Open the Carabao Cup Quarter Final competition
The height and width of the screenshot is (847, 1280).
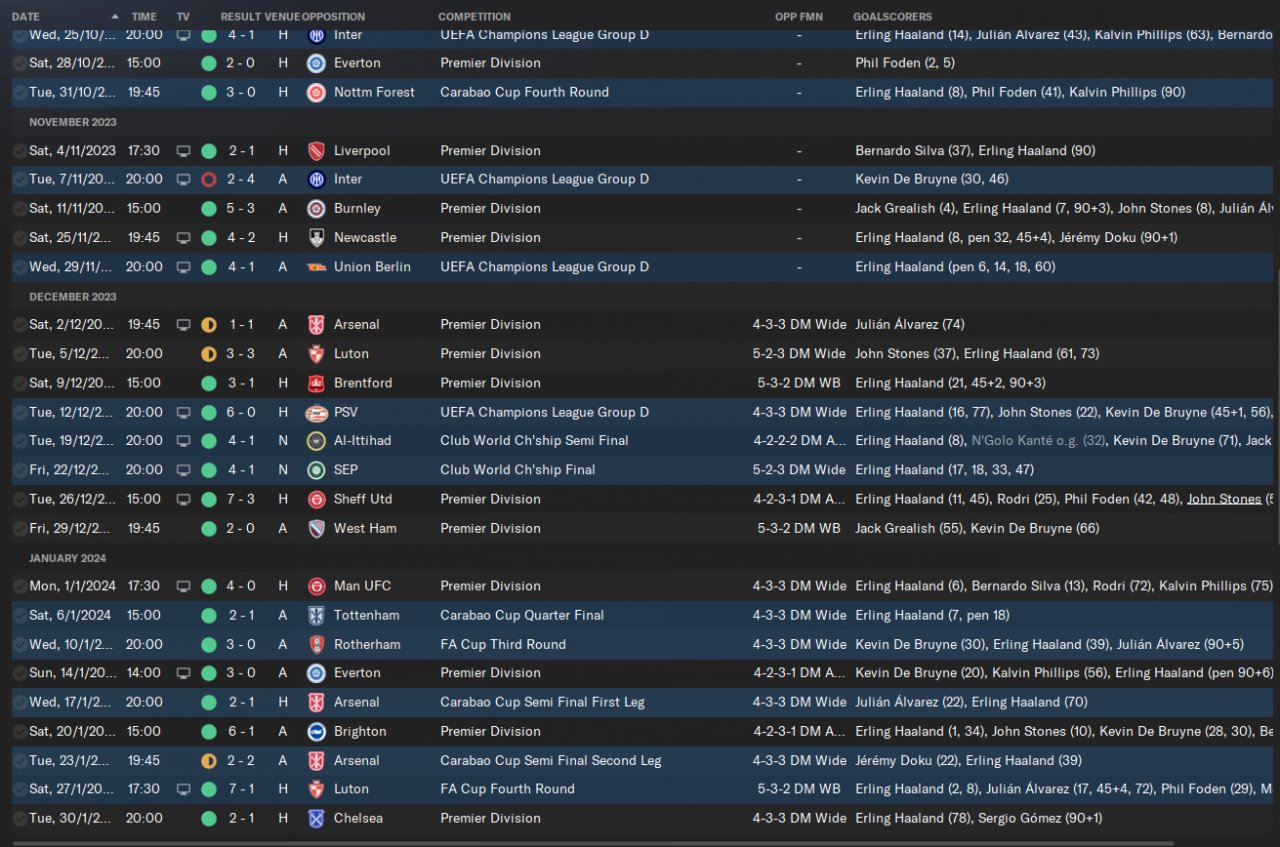click(x=522, y=615)
